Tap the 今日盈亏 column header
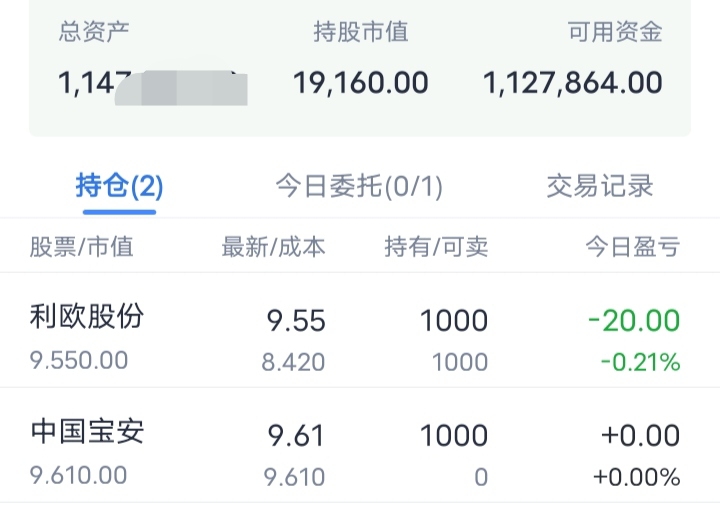720x512 pixels. click(x=633, y=247)
